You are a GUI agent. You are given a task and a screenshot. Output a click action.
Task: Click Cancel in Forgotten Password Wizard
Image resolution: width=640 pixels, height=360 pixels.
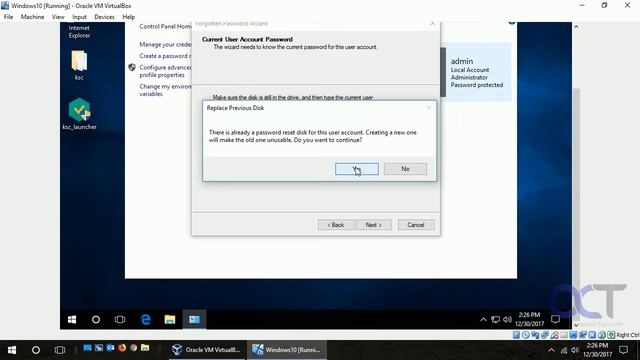coord(416,225)
